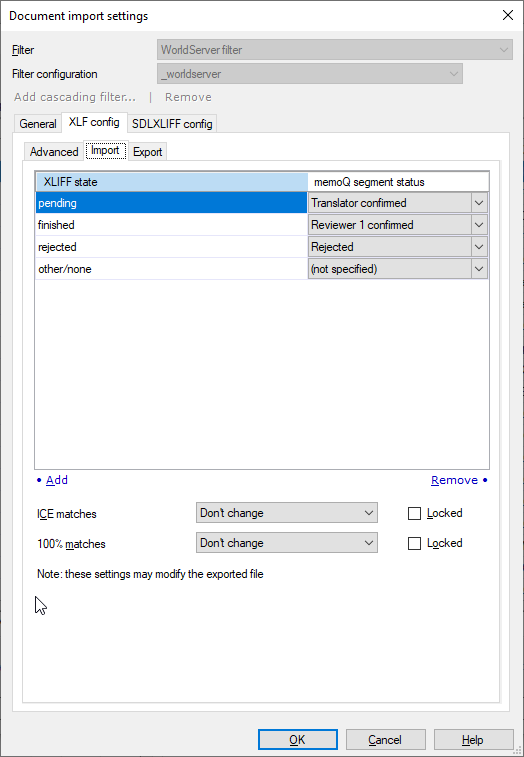Open the Filter dropdown showing WorldServer filter
The height and width of the screenshot is (757, 524).
[335, 50]
